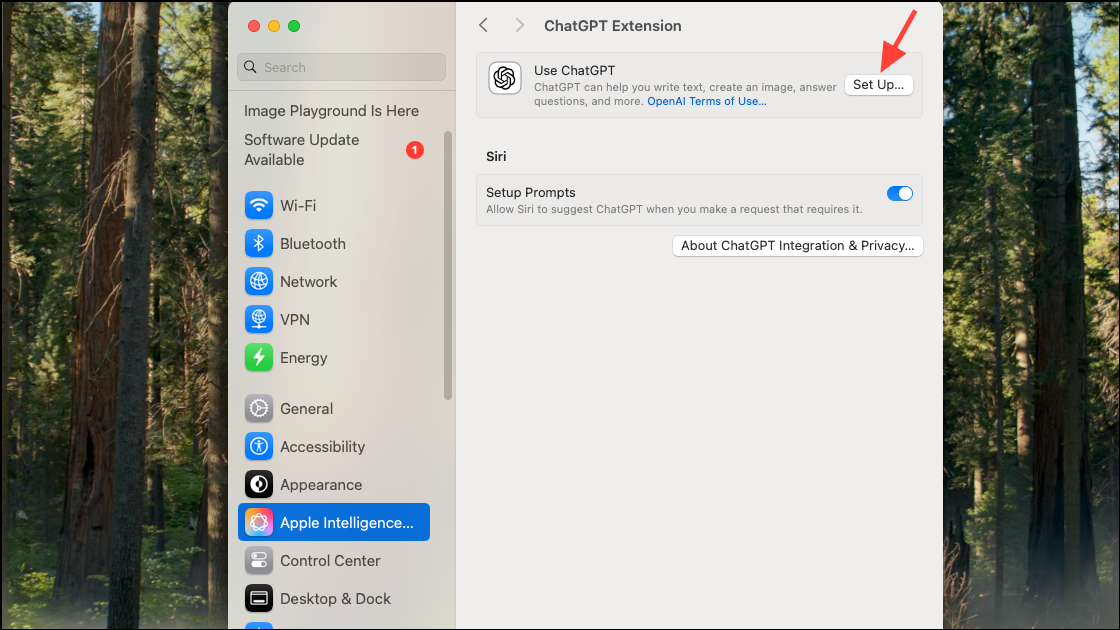Click the Bluetooth sidebar icon
The width and height of the screenshot is (1120, 630).
259,244
